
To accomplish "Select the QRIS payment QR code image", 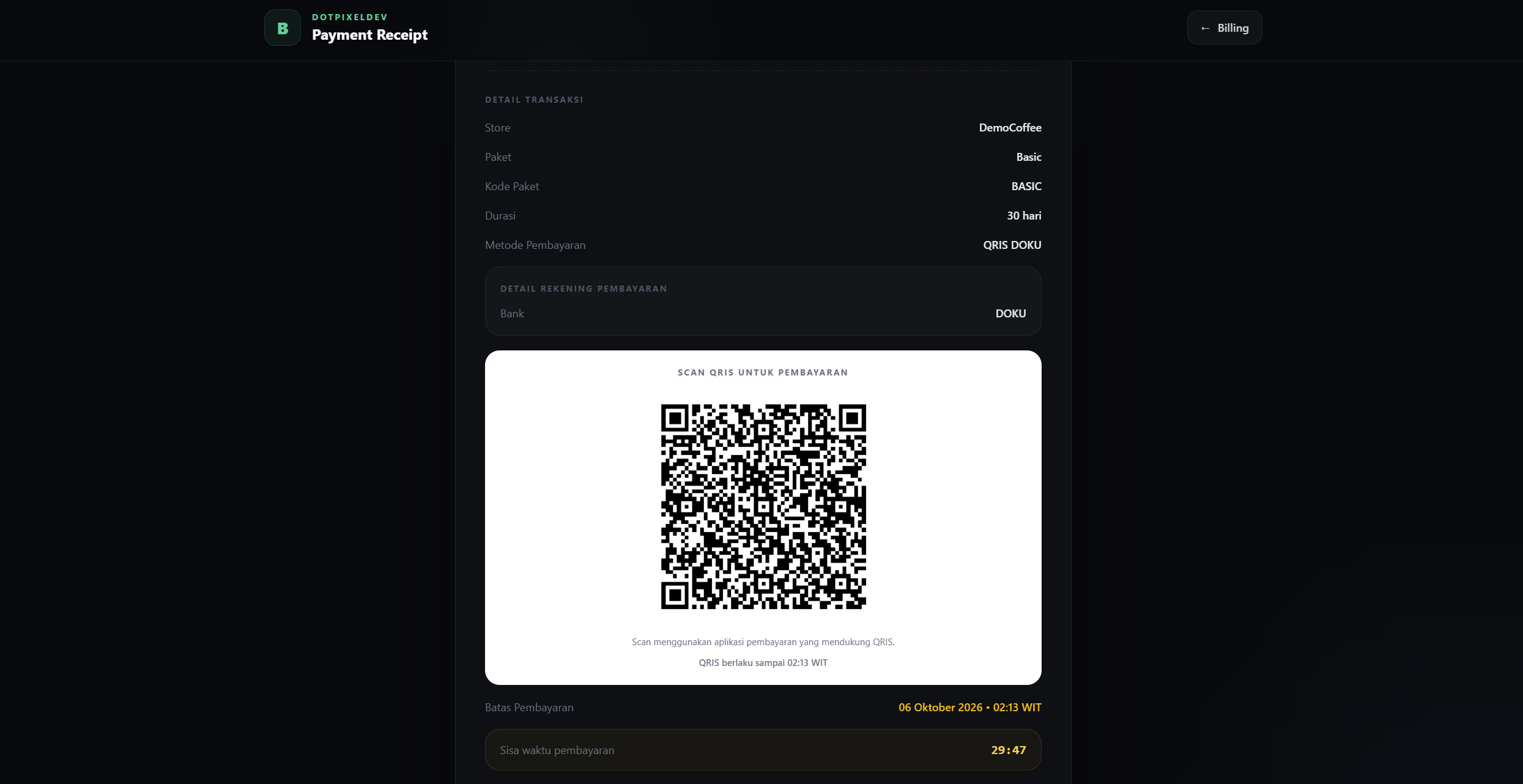I will pos(763,506).
